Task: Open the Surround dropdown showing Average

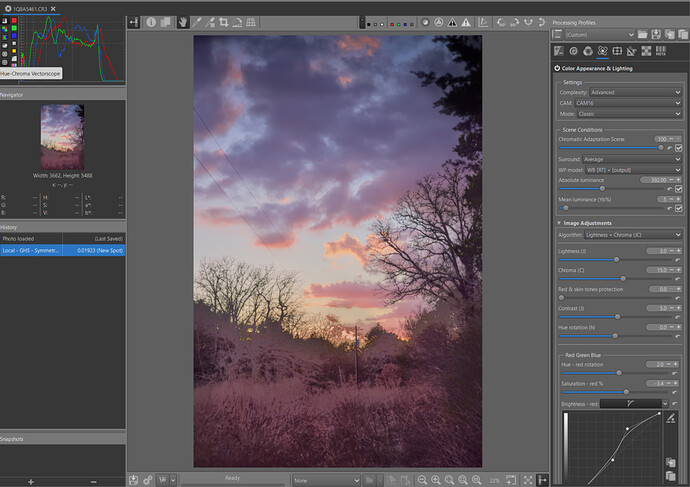Action: point(631,159)
